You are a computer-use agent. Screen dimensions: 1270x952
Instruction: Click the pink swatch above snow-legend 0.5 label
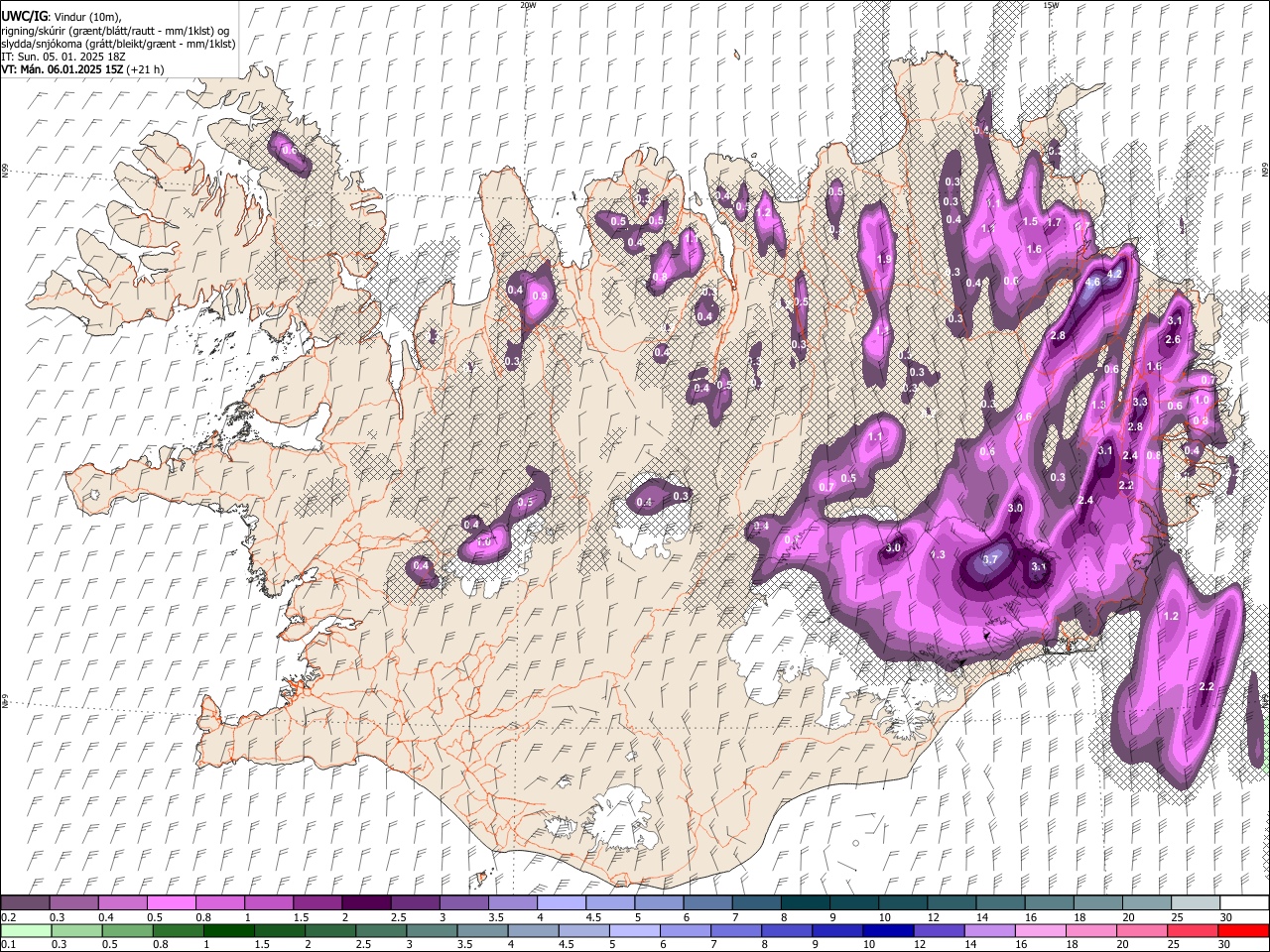[172, 902]
